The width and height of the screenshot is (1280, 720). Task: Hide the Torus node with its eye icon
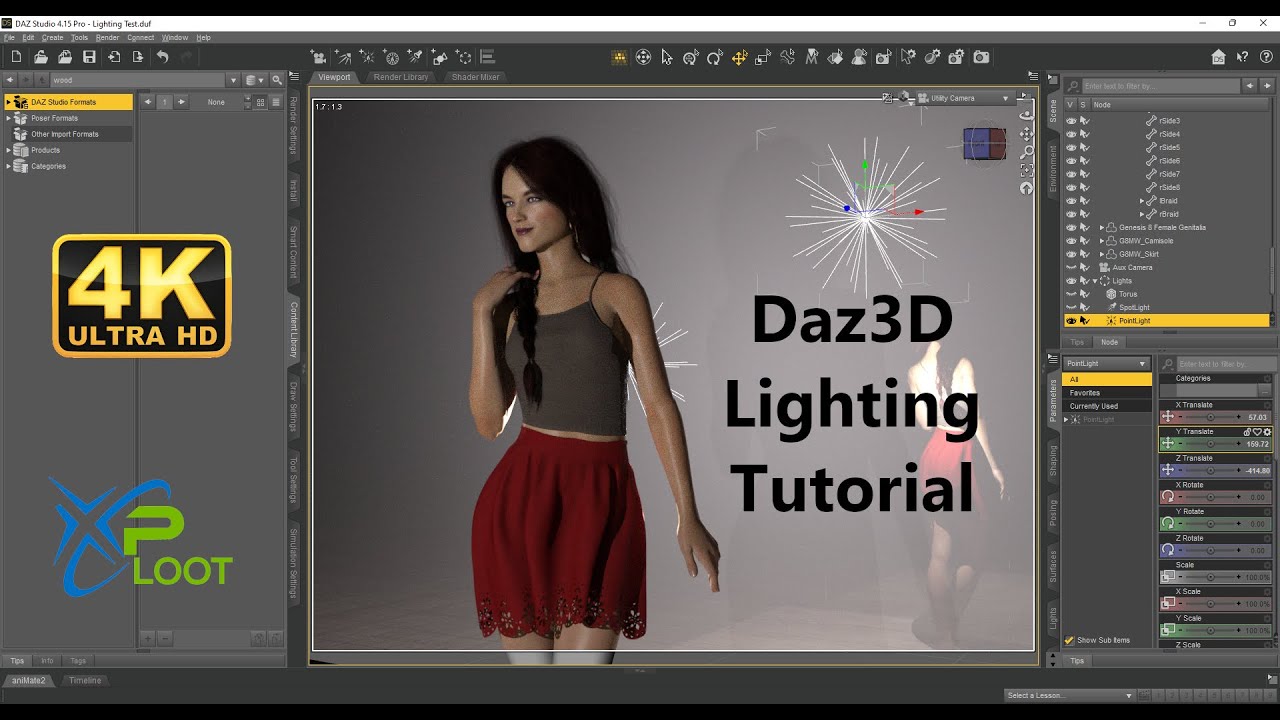coord(1071,294)
